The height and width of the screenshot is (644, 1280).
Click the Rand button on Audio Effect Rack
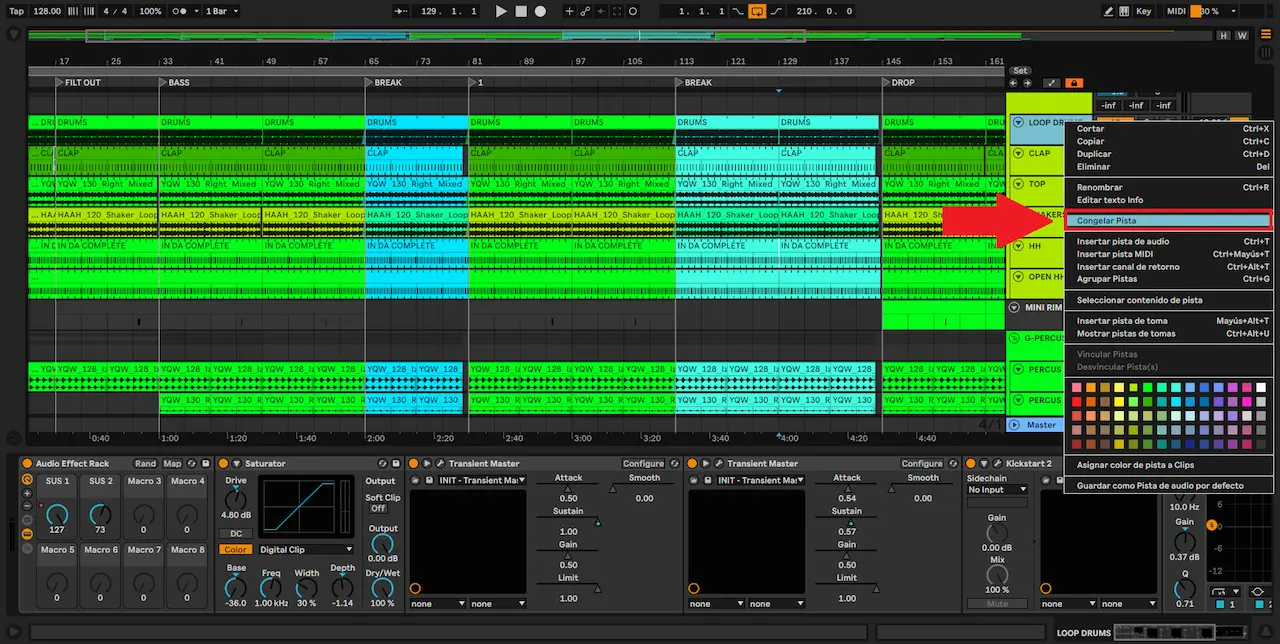pyautogui.click(x=146, y=463)
